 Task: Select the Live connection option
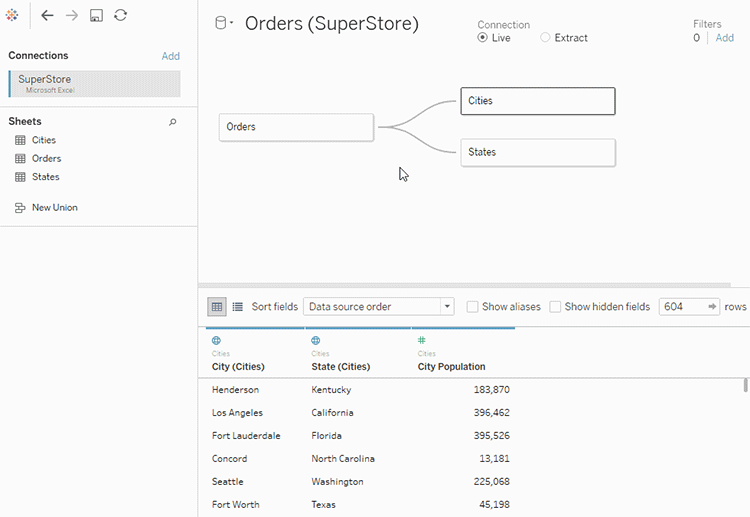(483, 38)
